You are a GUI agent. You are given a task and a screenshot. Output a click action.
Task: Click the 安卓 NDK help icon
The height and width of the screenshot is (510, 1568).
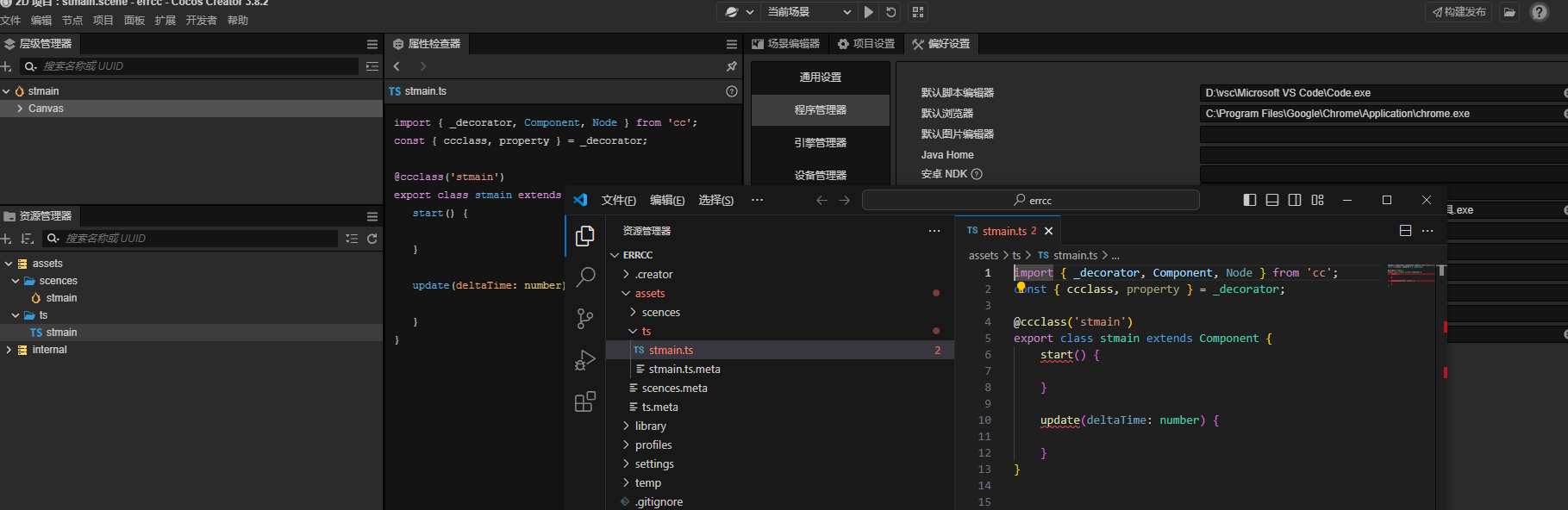pos(977,174)
